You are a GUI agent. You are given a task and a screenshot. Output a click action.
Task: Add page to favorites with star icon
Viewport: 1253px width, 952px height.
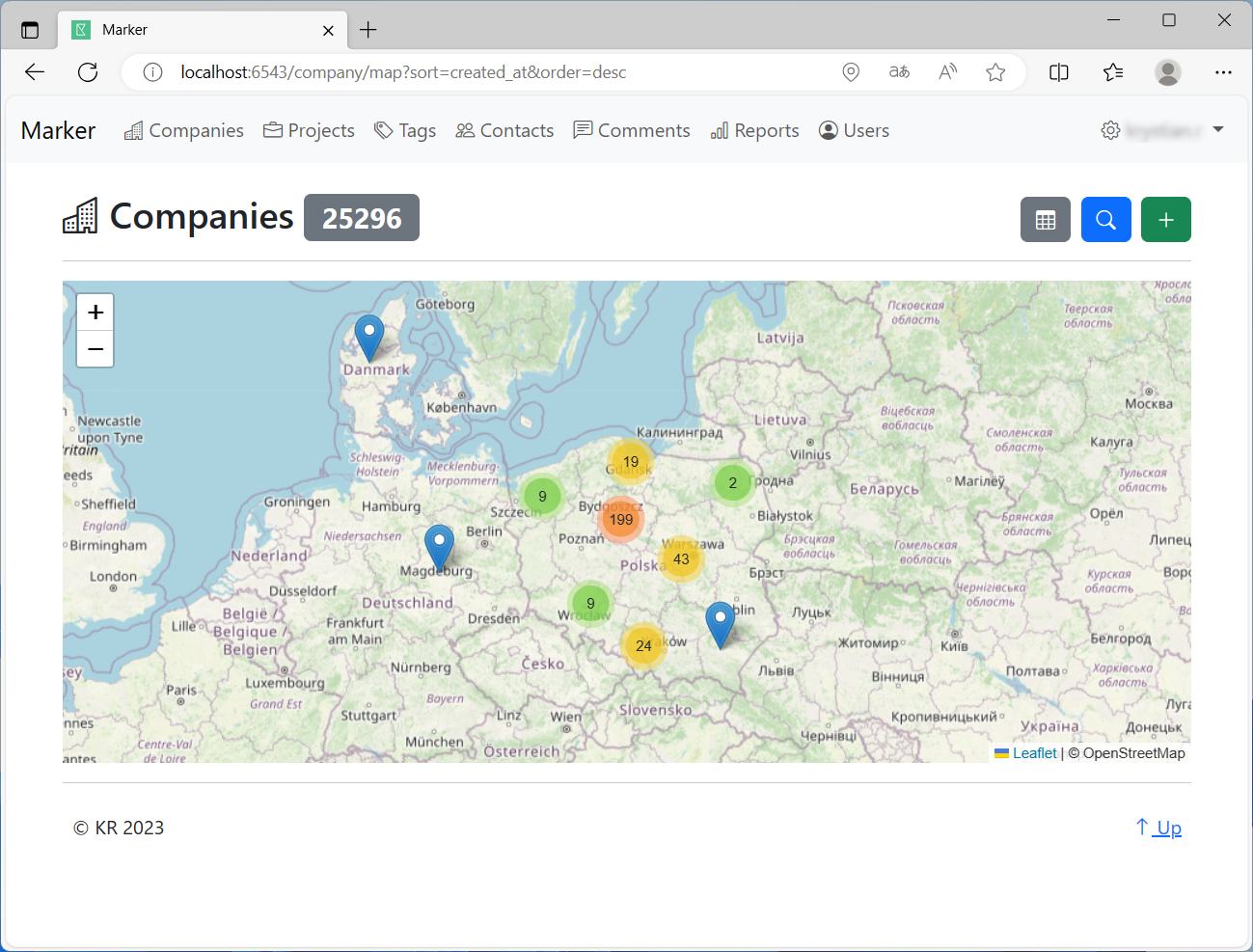995,72
